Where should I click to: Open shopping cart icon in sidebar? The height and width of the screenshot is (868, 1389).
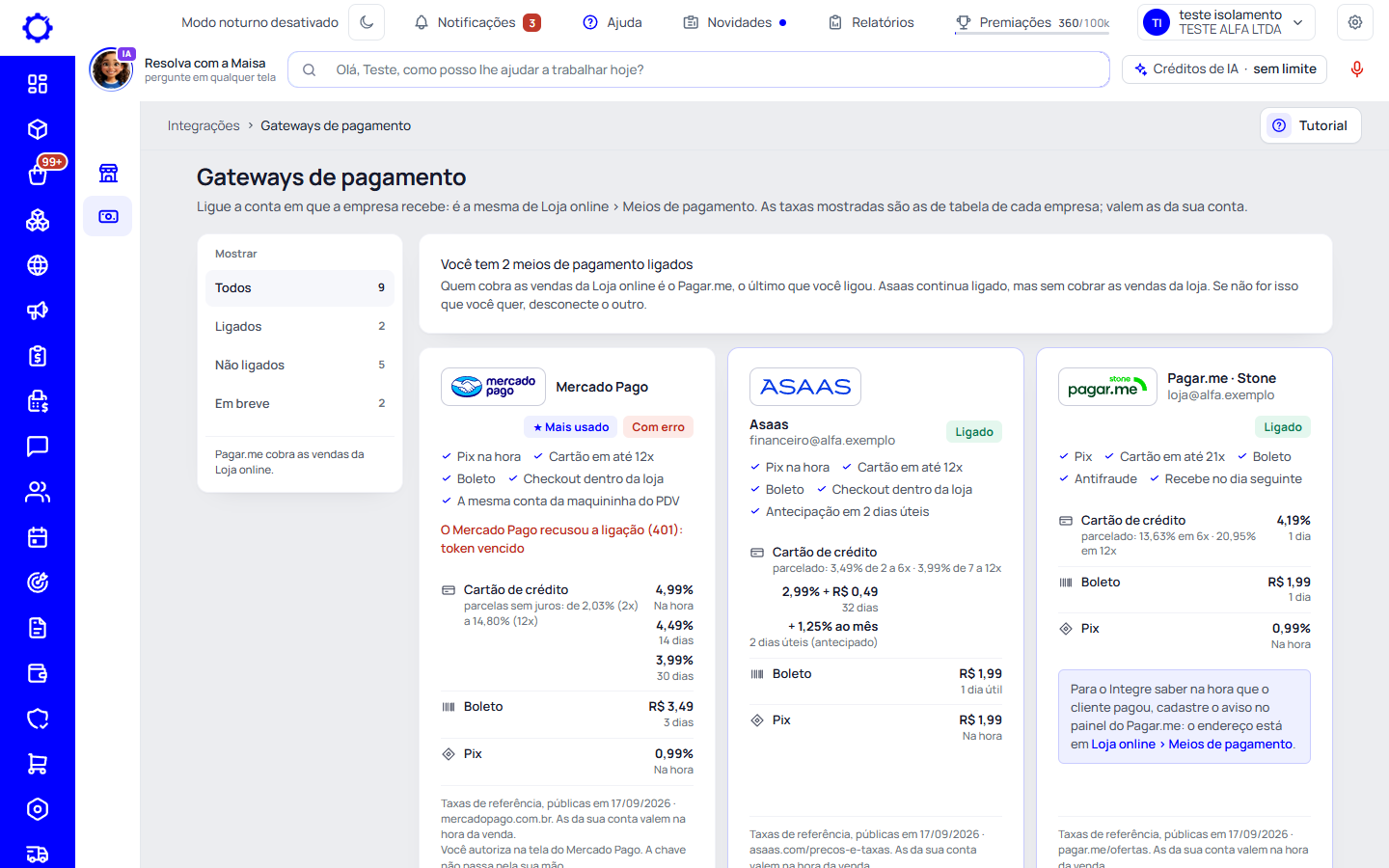(x=38, y=764)
